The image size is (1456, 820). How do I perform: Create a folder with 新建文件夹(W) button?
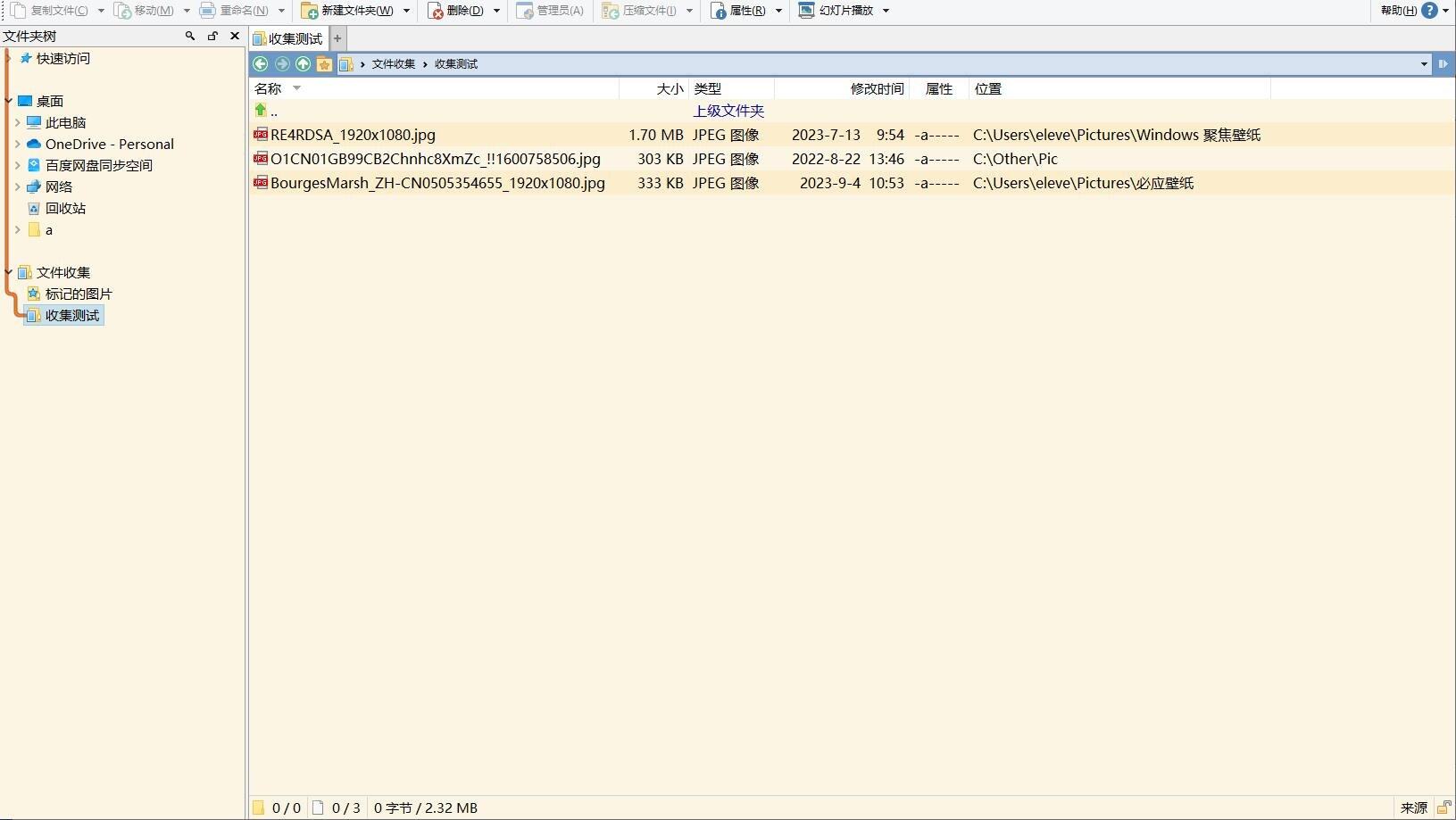(347, 11)
